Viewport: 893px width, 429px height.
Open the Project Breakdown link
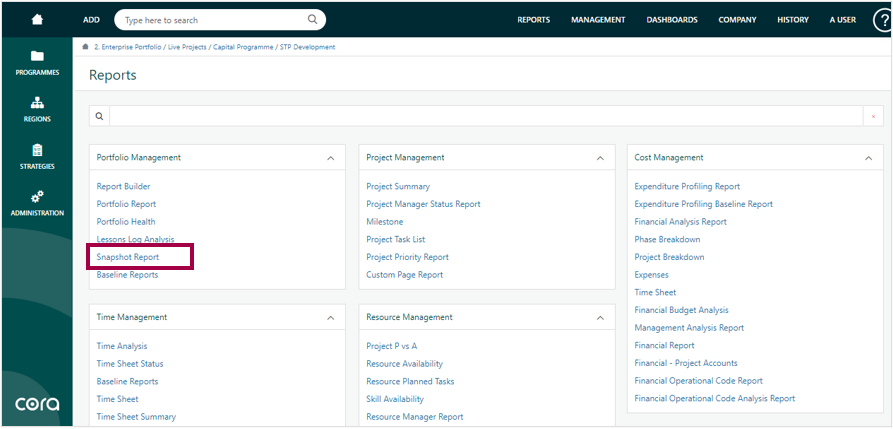click(x=669, y=257)
